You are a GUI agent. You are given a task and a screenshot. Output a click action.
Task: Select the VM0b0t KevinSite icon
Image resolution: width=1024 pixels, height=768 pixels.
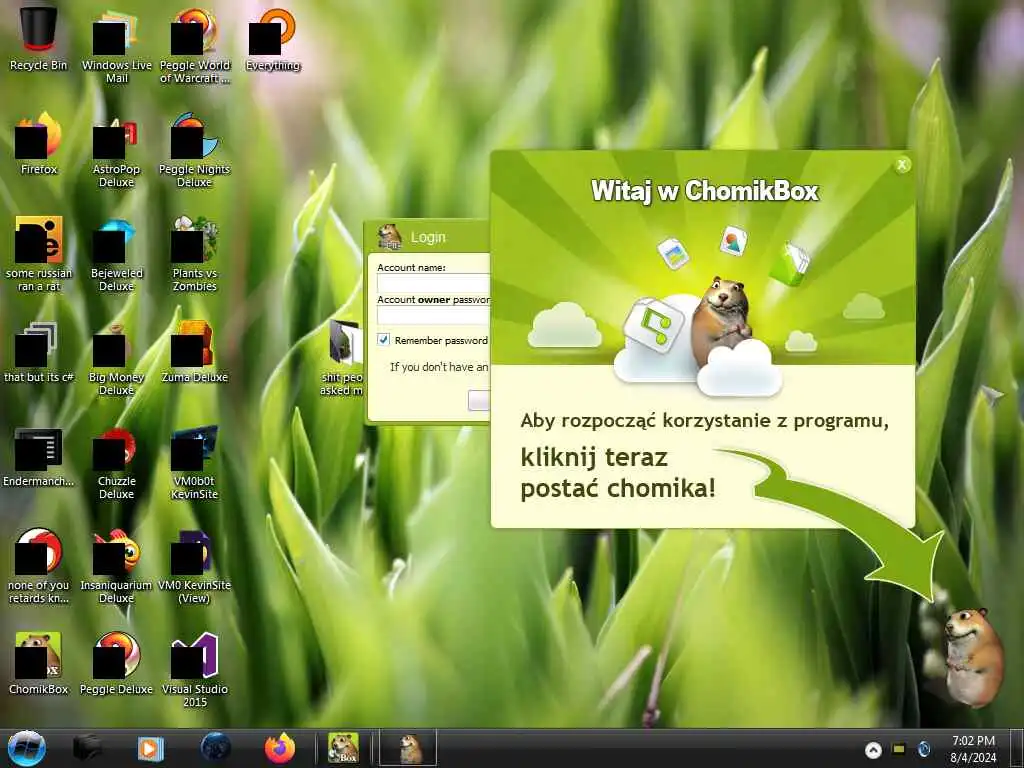point(195,464)
